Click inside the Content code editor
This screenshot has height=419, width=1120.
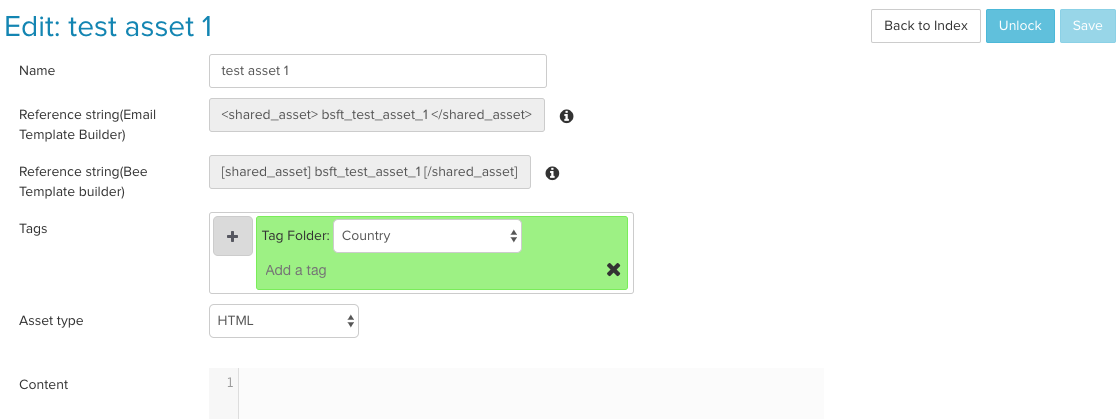(x=531, y=394)
